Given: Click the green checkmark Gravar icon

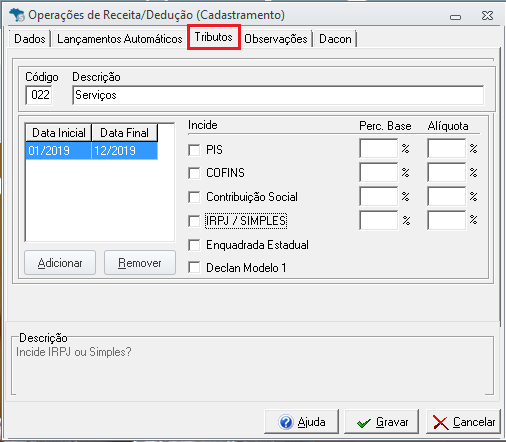Looking at the screenshot, I should click(x=364, y=423).
